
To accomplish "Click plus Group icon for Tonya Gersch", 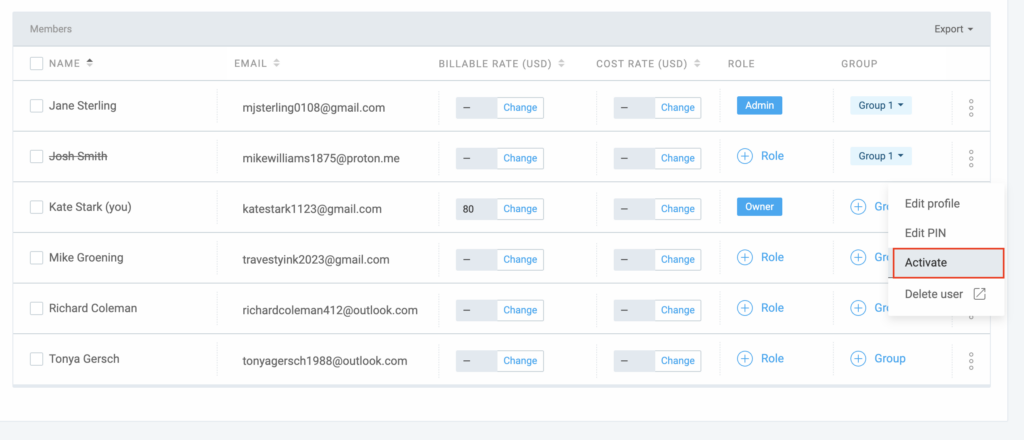I will click(858, 359).
